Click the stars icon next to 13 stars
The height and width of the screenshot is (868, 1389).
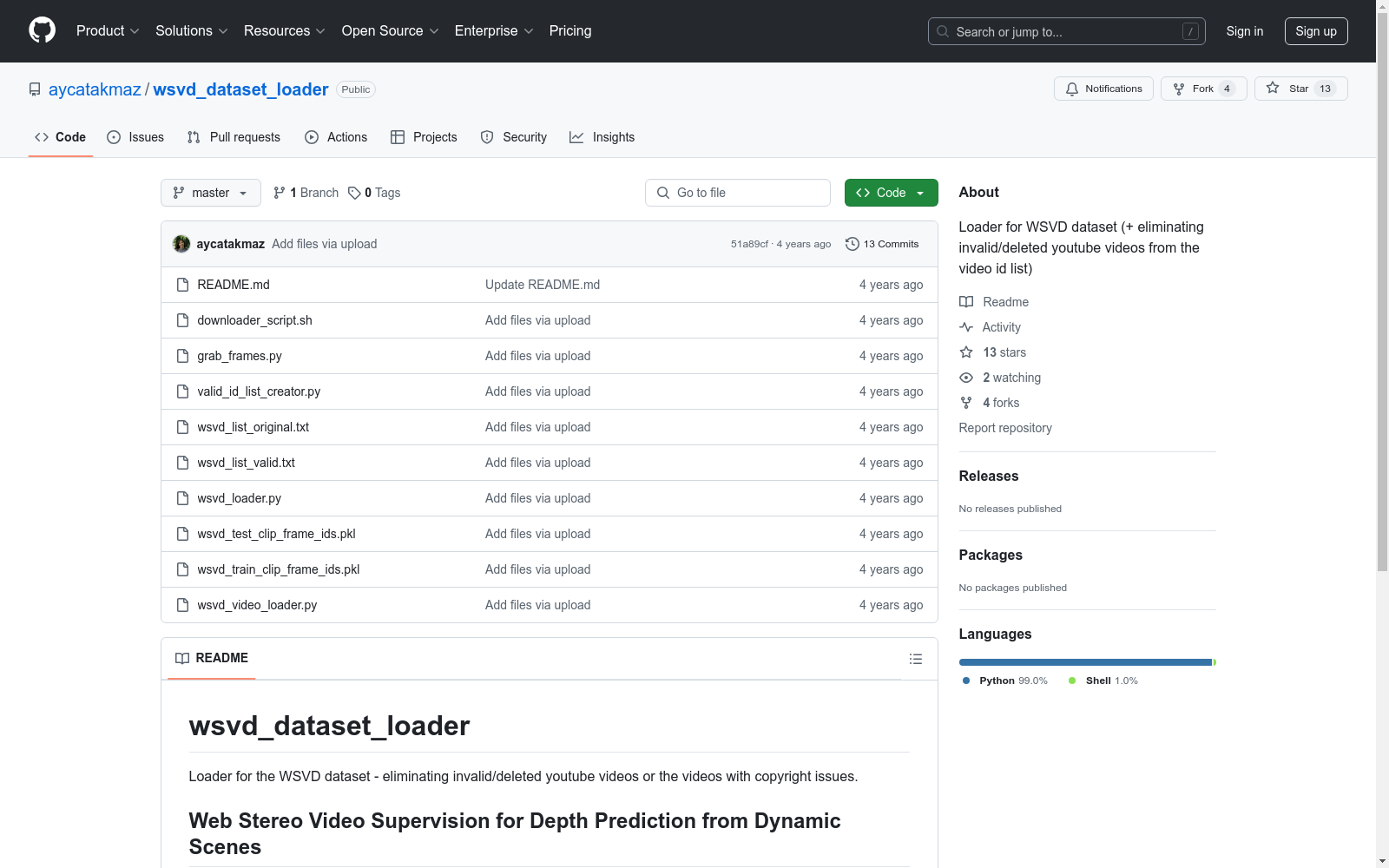pos(966,352)
